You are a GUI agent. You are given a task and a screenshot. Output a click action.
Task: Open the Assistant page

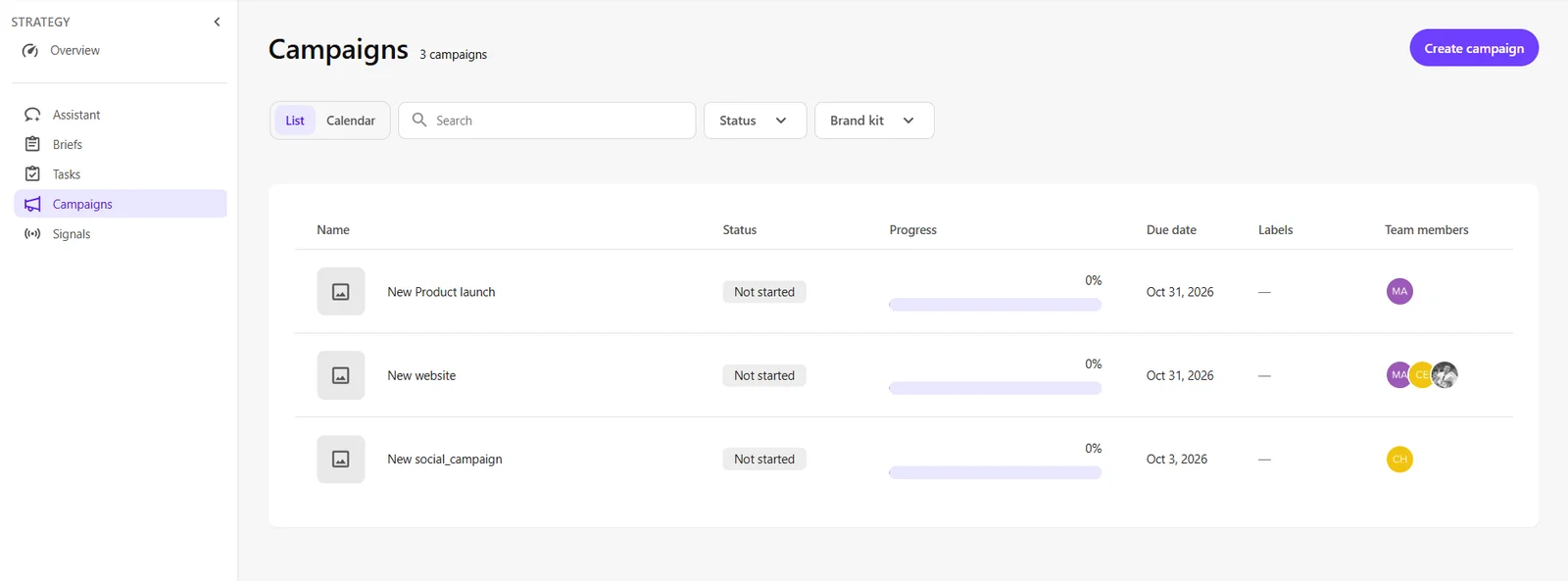point(76,115)
